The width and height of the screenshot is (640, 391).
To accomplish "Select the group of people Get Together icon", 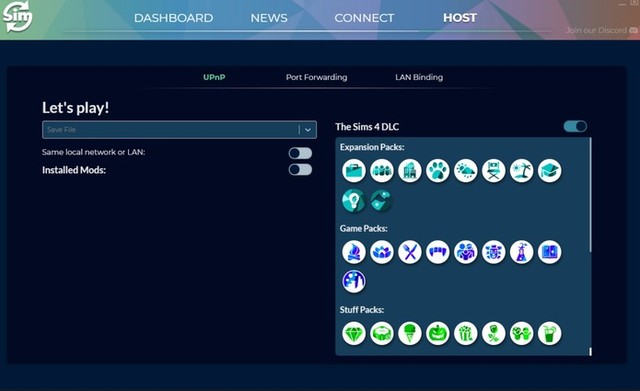I will [382, 170].
